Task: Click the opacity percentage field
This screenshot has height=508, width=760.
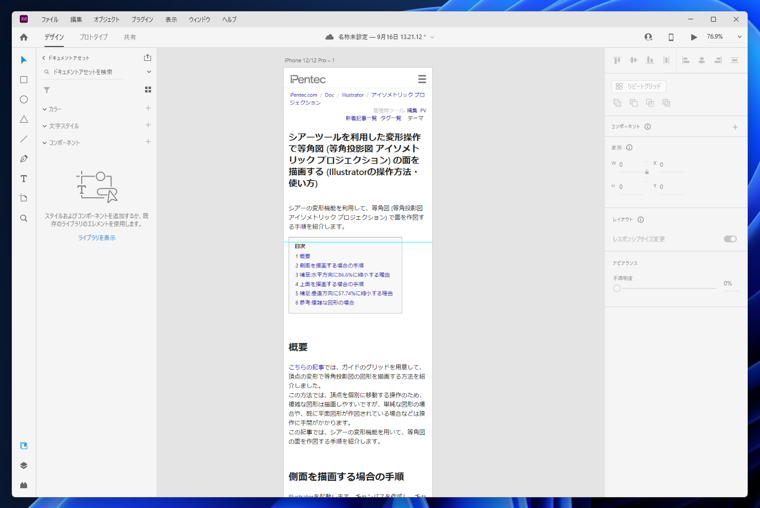Action: click(x=730, y=284)
